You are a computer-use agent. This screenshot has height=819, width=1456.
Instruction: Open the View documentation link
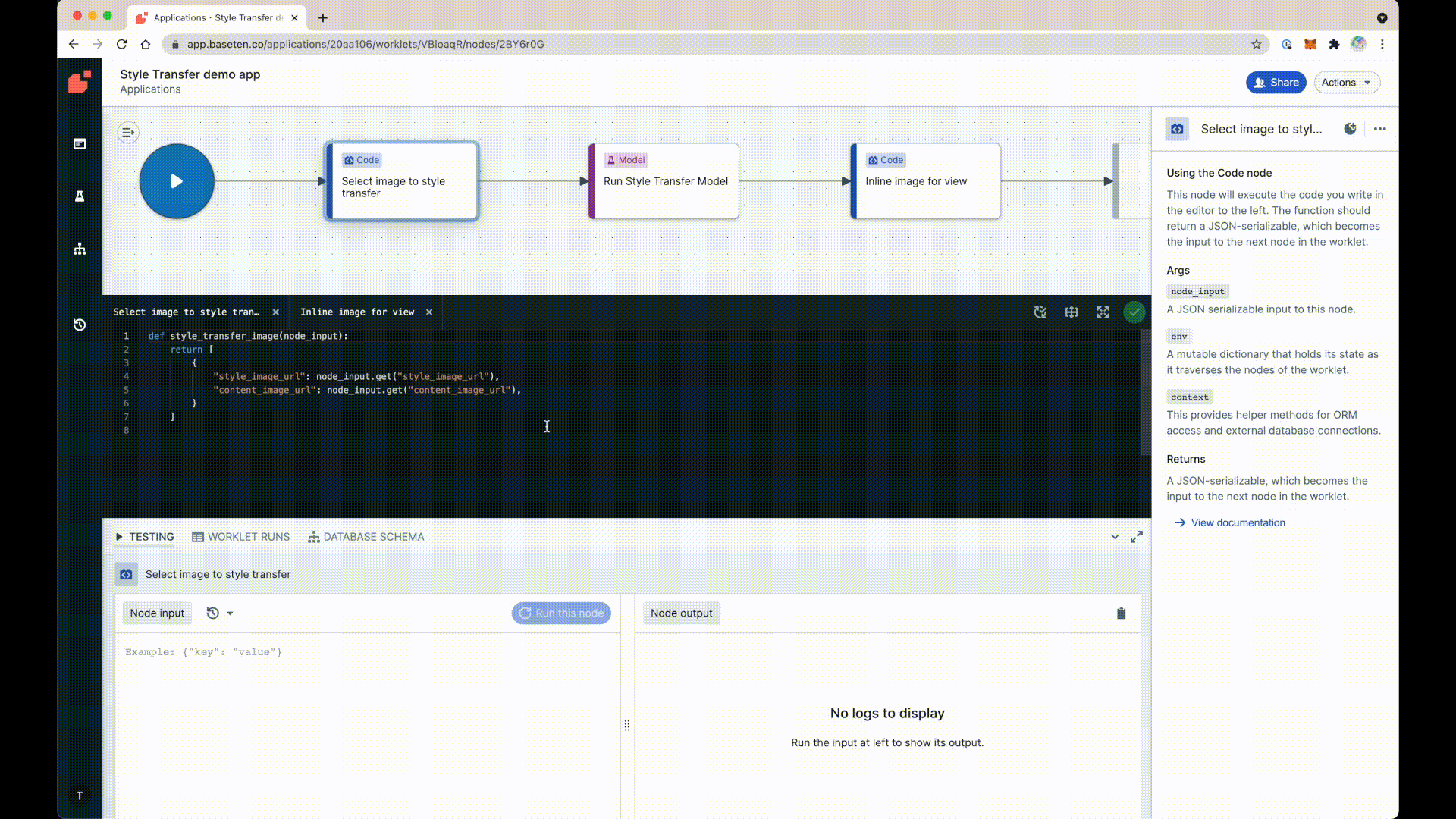[1238, 522]
